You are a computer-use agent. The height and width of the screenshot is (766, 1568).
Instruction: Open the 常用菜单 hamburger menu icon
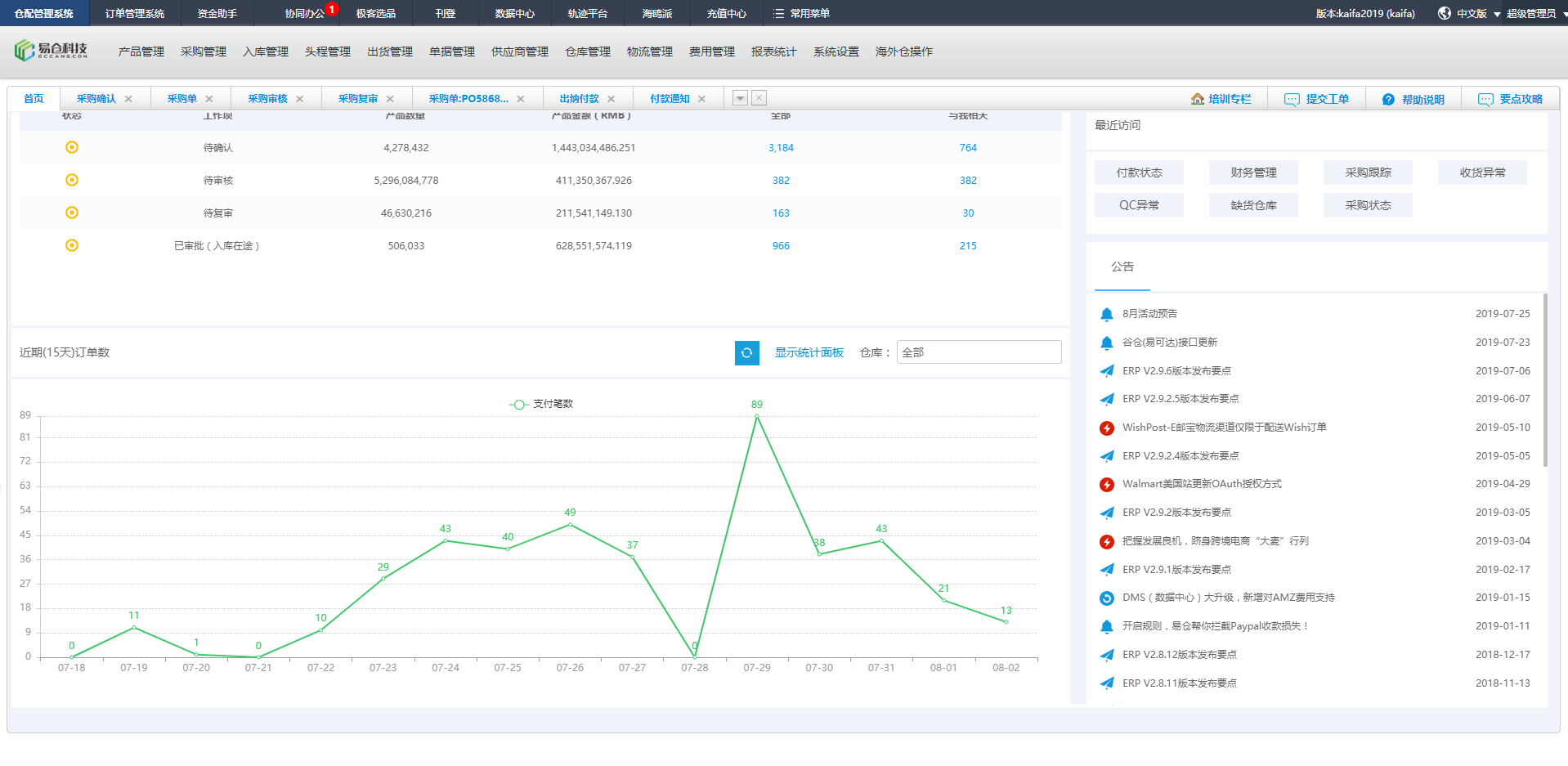(779, 13)
